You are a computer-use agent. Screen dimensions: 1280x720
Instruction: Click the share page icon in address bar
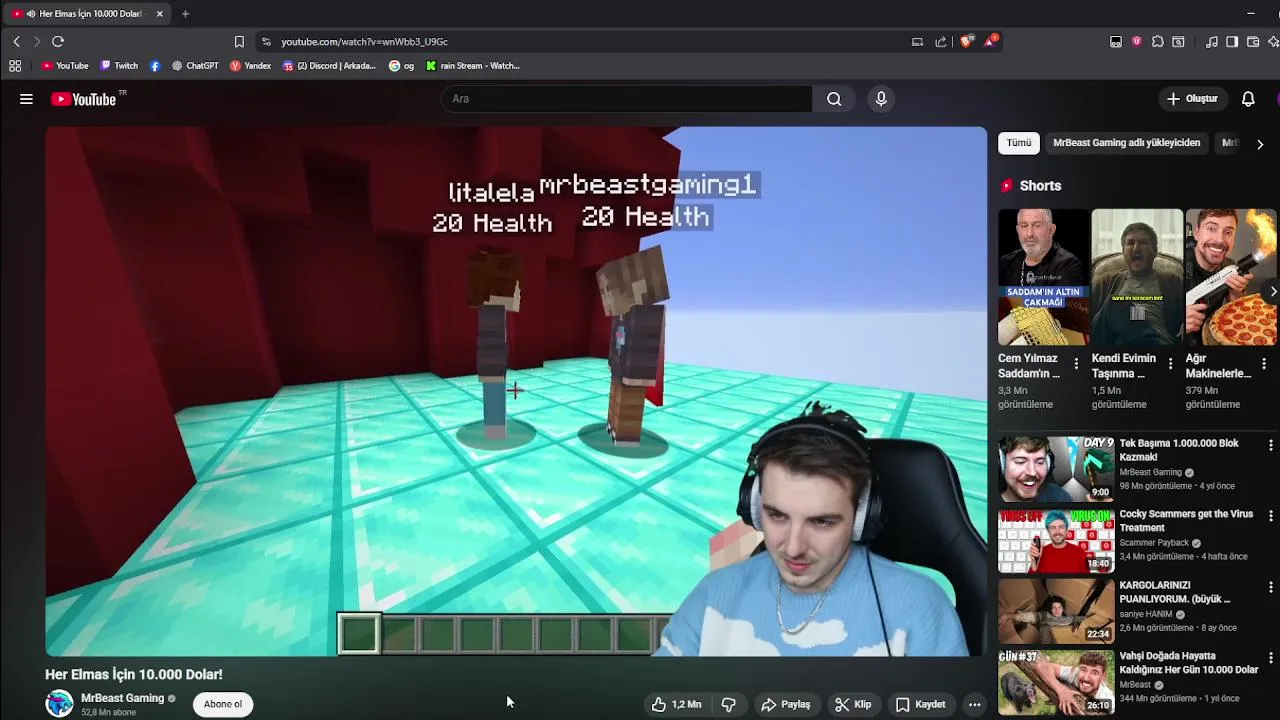coord(941,41)
